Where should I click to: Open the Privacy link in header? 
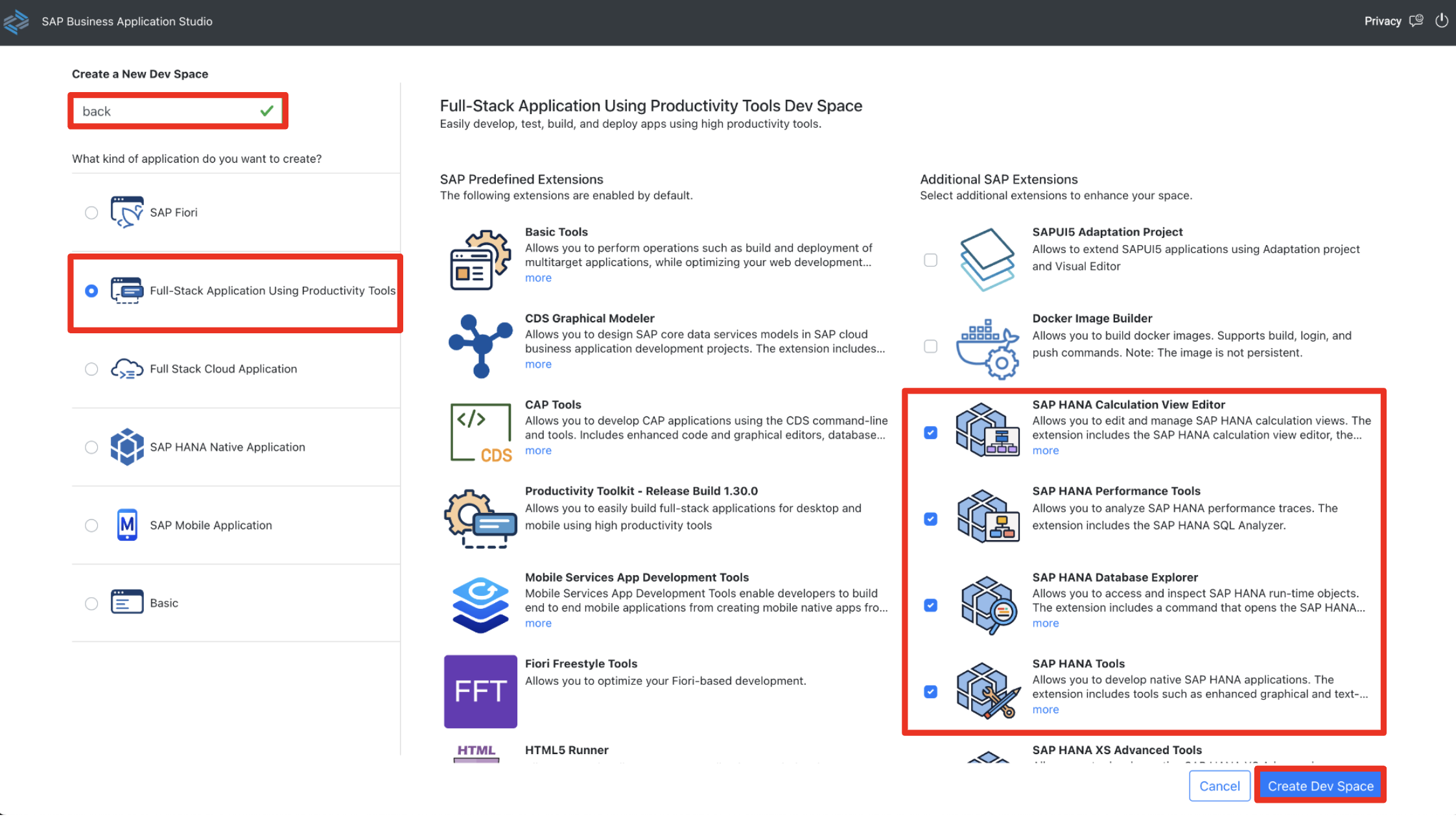[x=1382, y=21]
